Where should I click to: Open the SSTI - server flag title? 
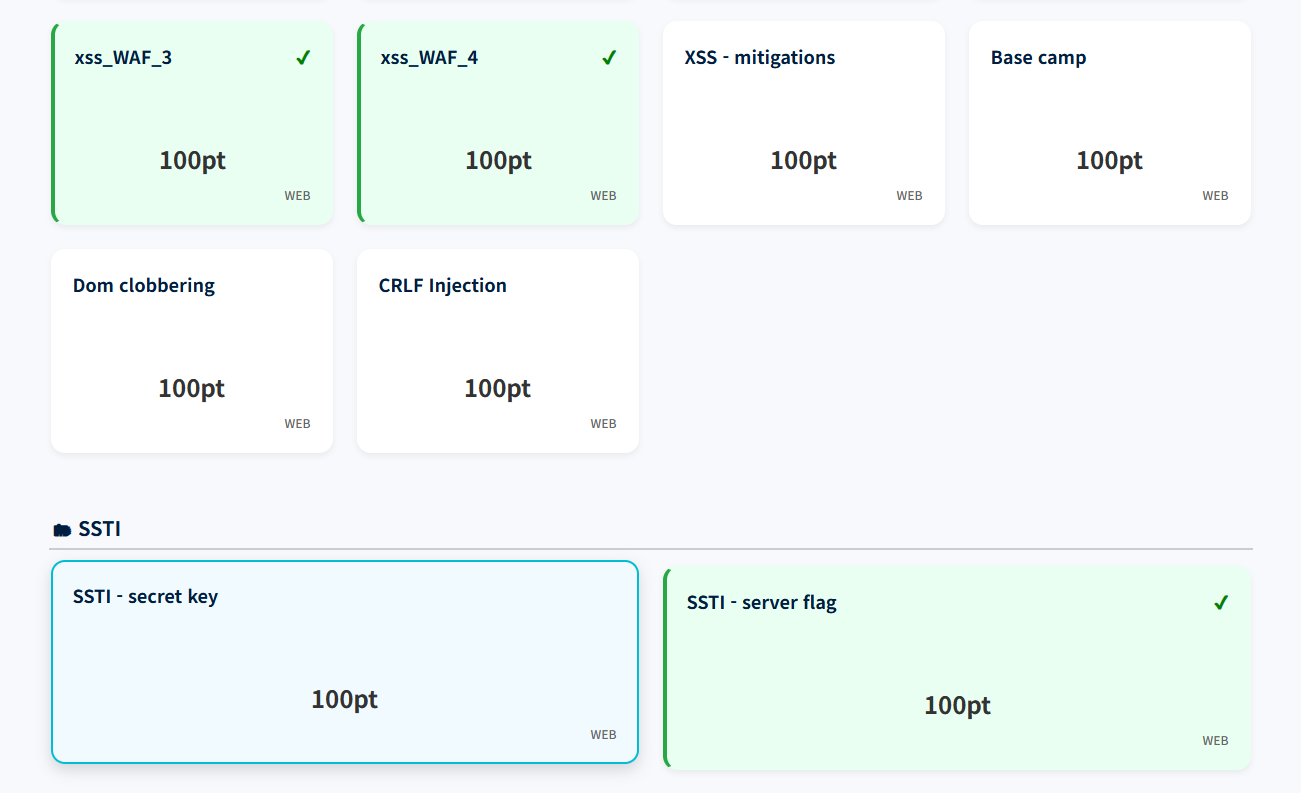[x=761, y=603]
